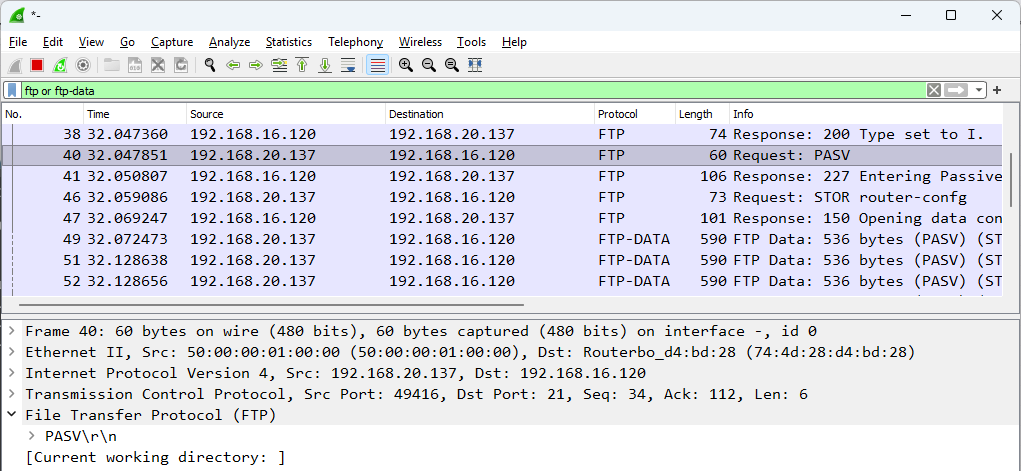Expand the Frame 40 details

point(12,331)
